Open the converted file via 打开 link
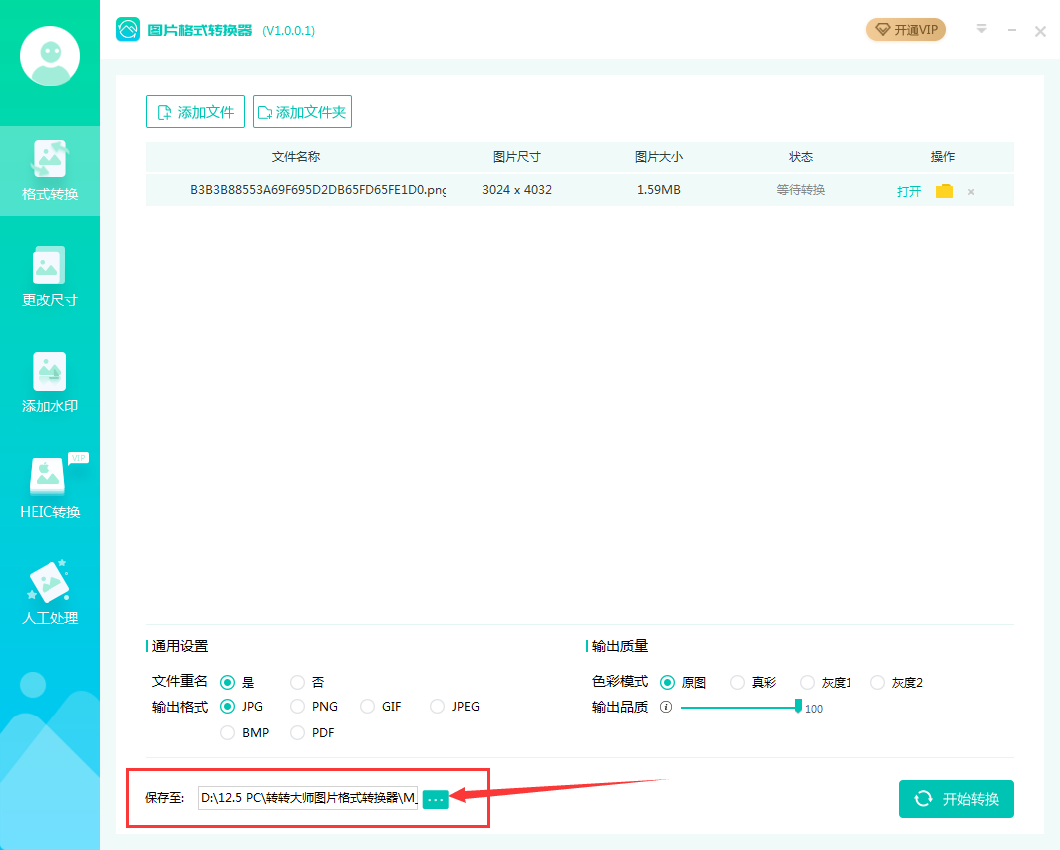Viewport: 1060px width, 850px height. click(908, 190)
